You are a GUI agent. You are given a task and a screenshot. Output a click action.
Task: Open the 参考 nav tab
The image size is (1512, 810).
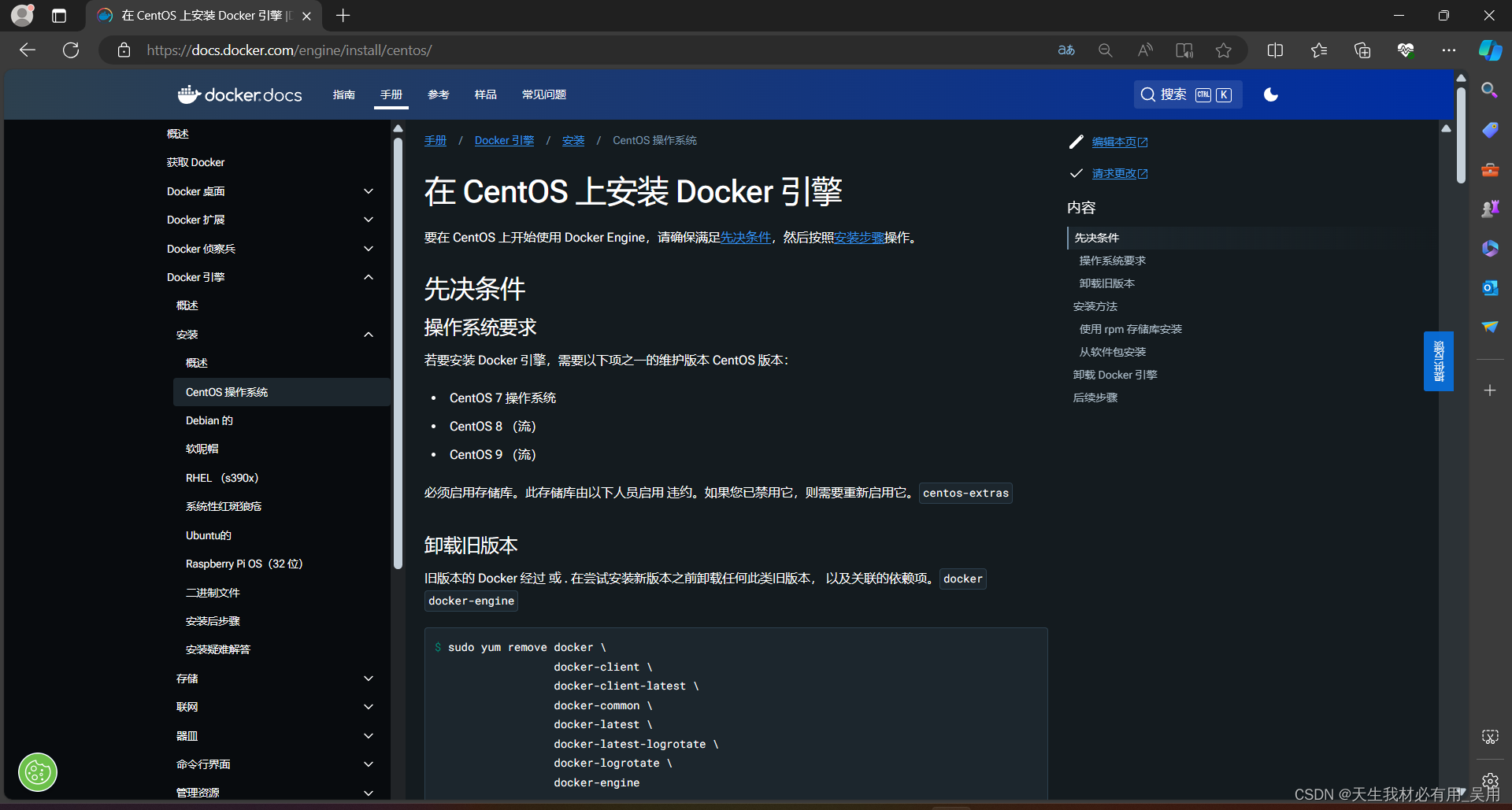point(439,94)
